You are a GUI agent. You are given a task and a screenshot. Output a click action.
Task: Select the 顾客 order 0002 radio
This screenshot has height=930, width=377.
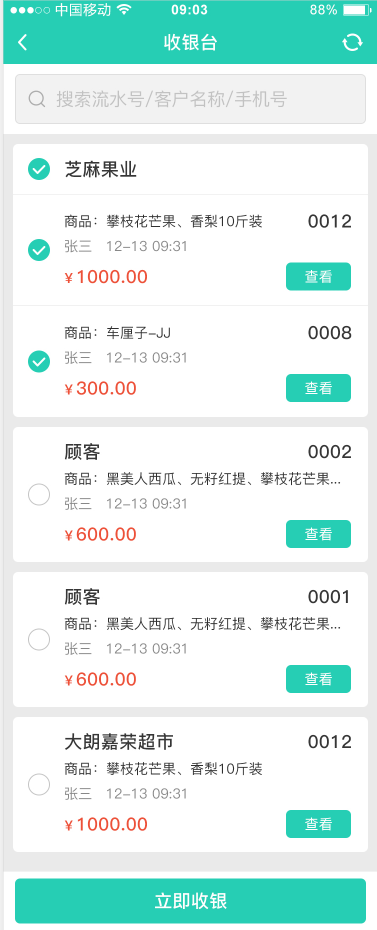click(x=39, y=495)
